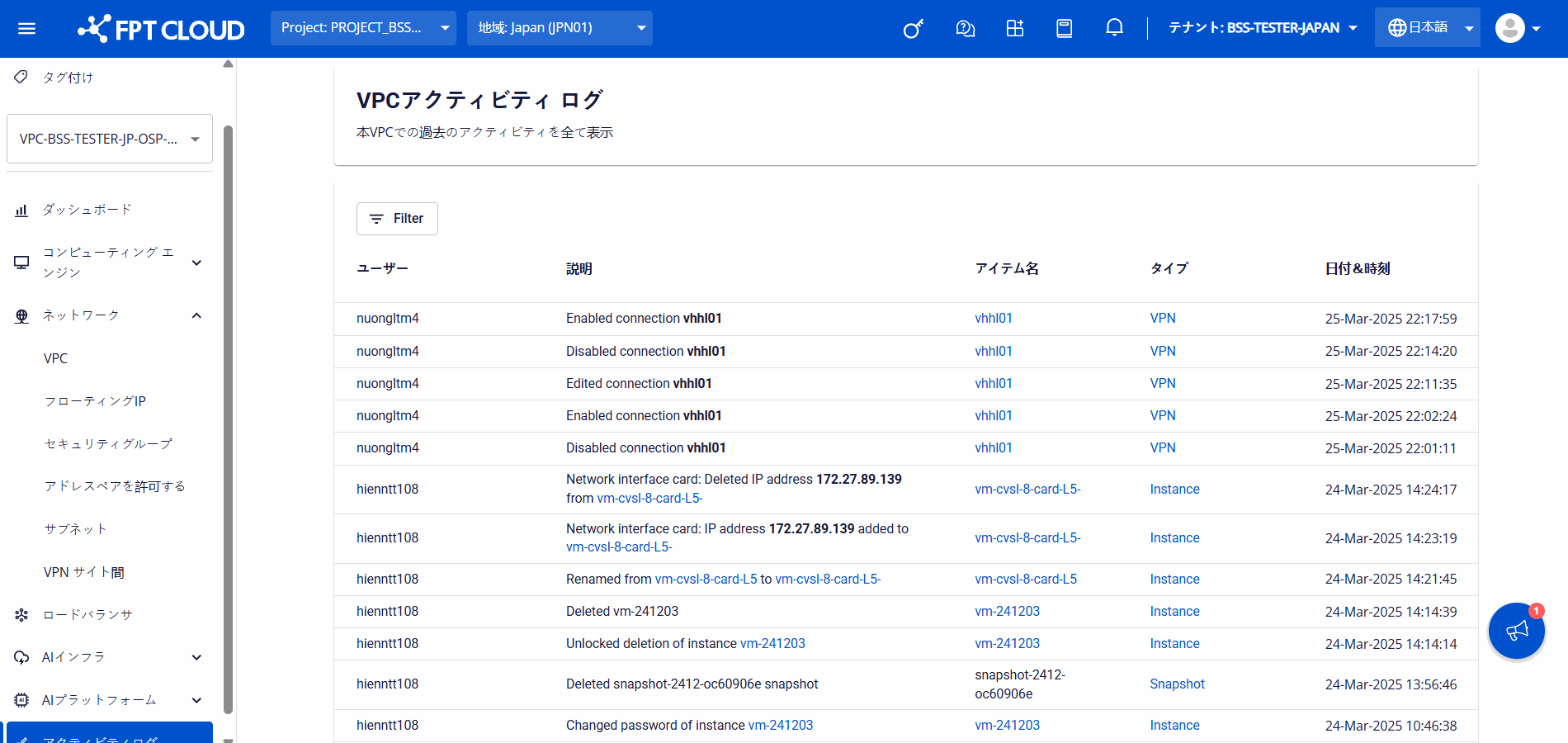Click the sidebar vertical scrollbar
Image resolution: width=1568 pixels, height=743 pixels.
[x=229, y=419]
